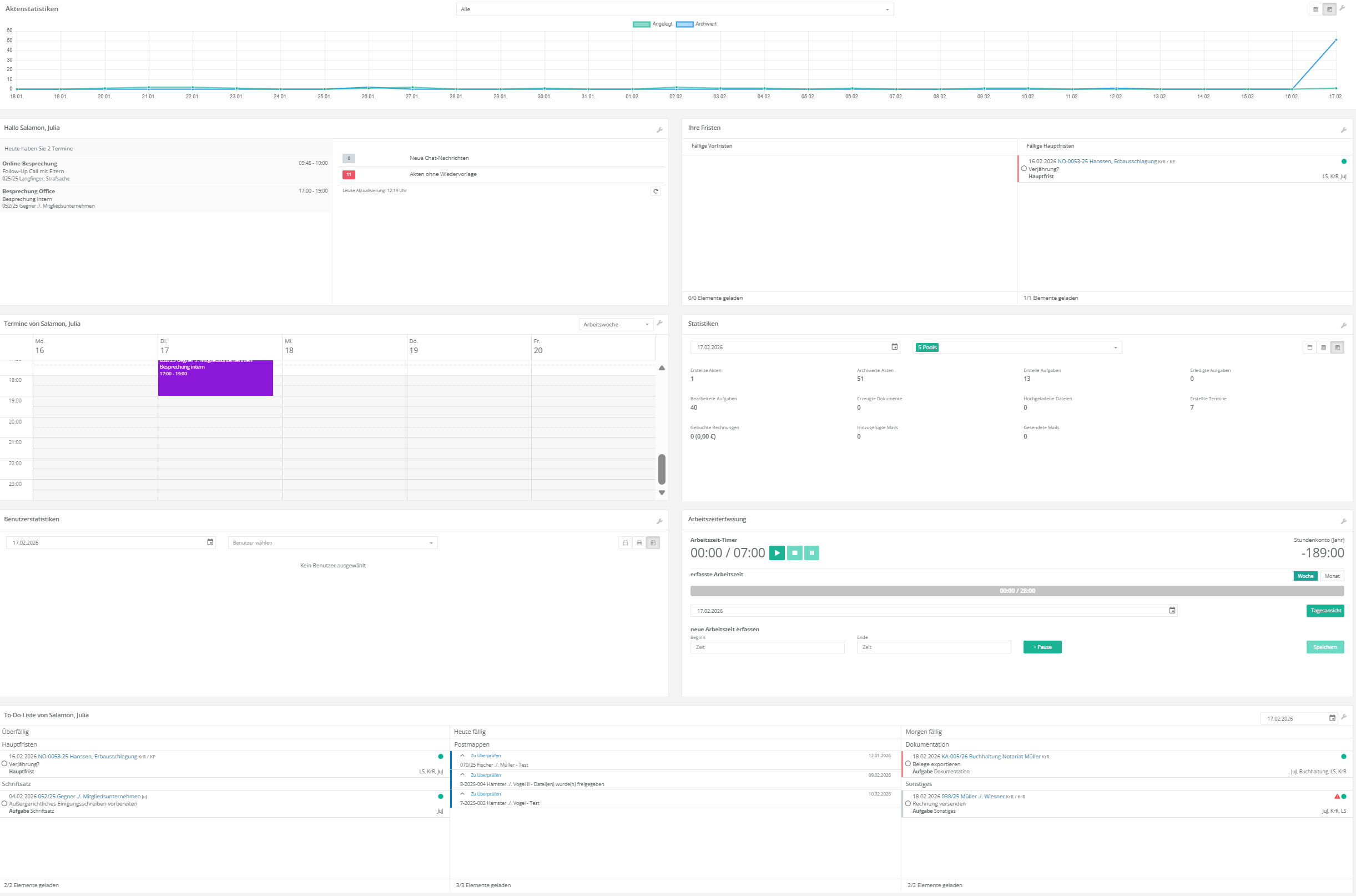The image size is (1356, 896).
Task: Start the Arbeitszeit-Timer with the play button
Action: tap(777, 552)
